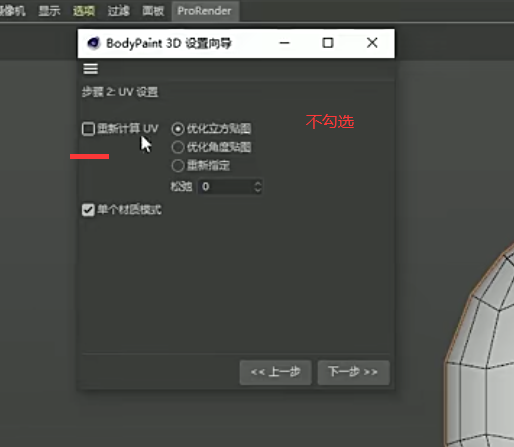
Task: Minimize the BodyPaint 3D wizard window
Action: [x=284, y=43]
